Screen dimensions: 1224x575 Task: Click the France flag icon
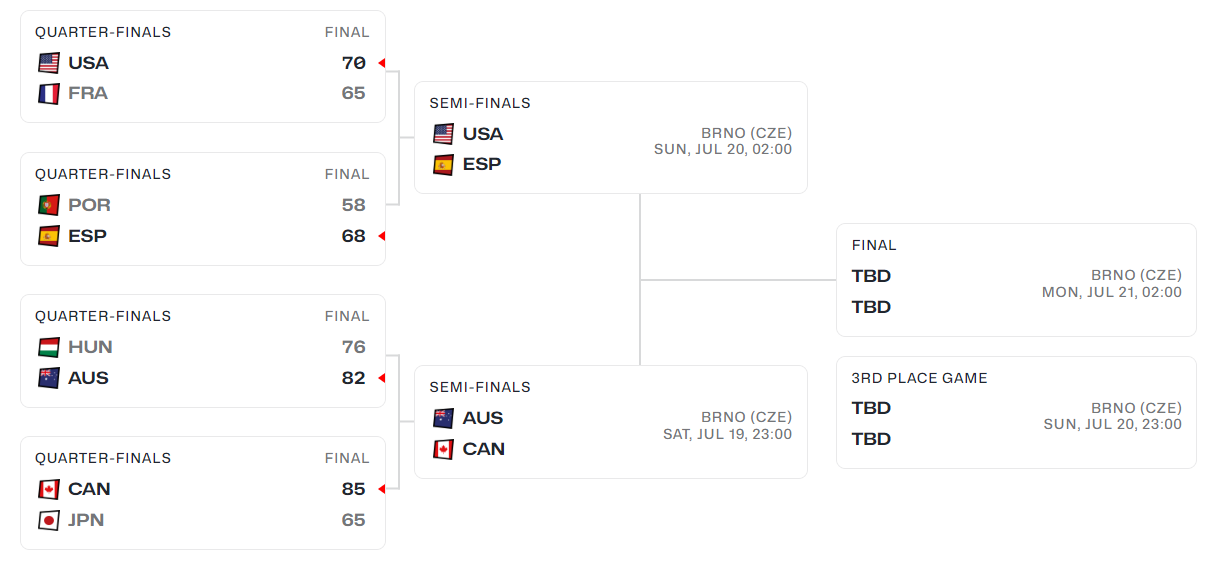tap(48, 94)
